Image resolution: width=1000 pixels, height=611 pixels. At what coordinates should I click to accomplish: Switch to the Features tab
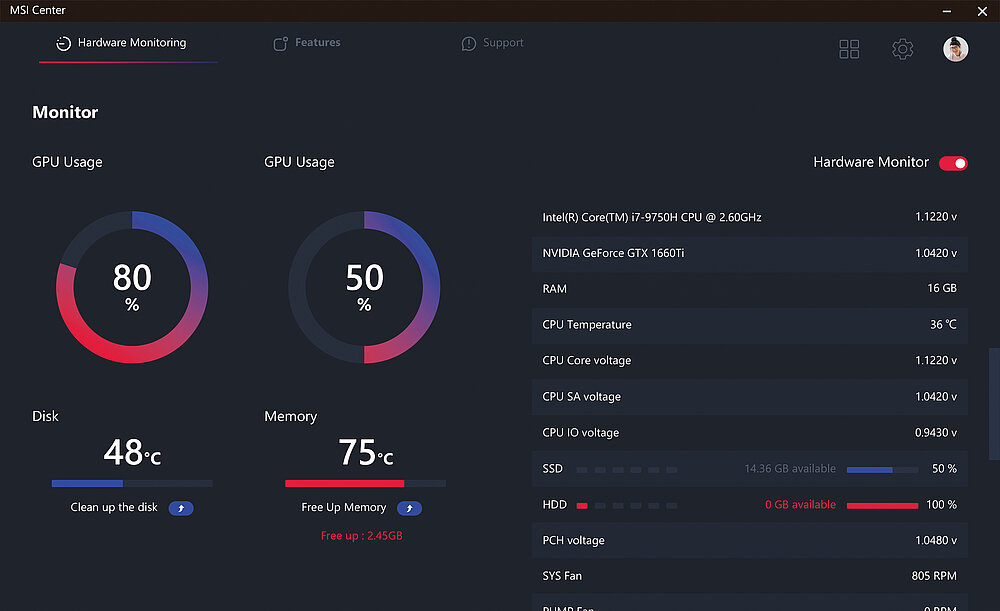pos(317,43)
